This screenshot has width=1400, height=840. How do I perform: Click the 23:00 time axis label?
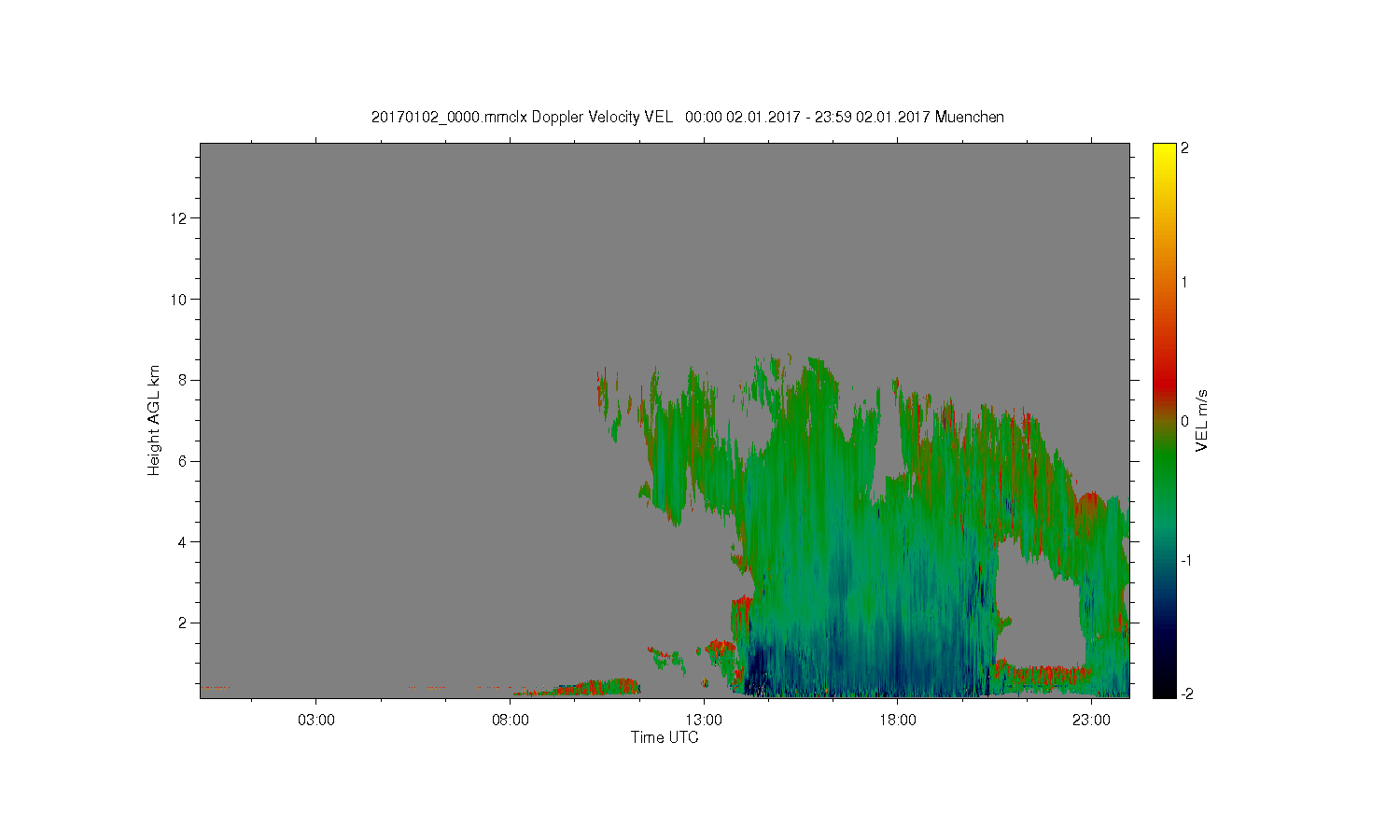[x=1091, y=721]
